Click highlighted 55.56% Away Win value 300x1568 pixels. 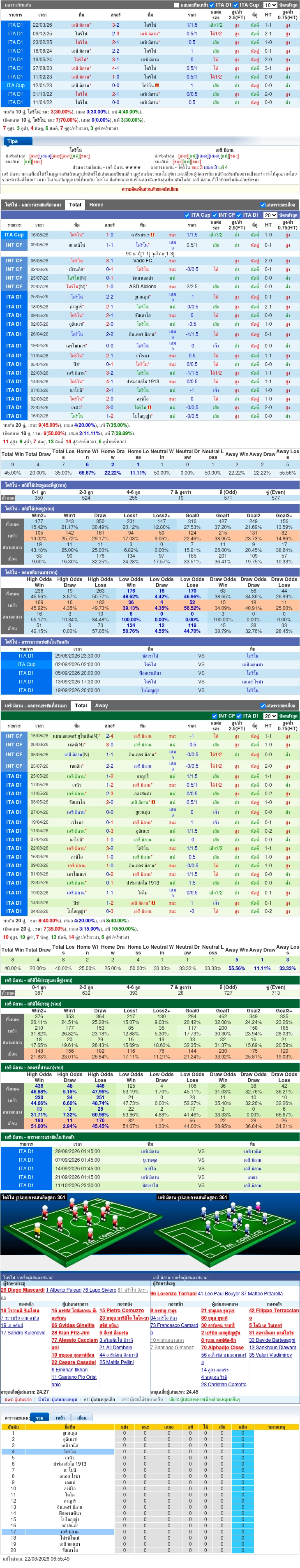[x=237, y=968]
